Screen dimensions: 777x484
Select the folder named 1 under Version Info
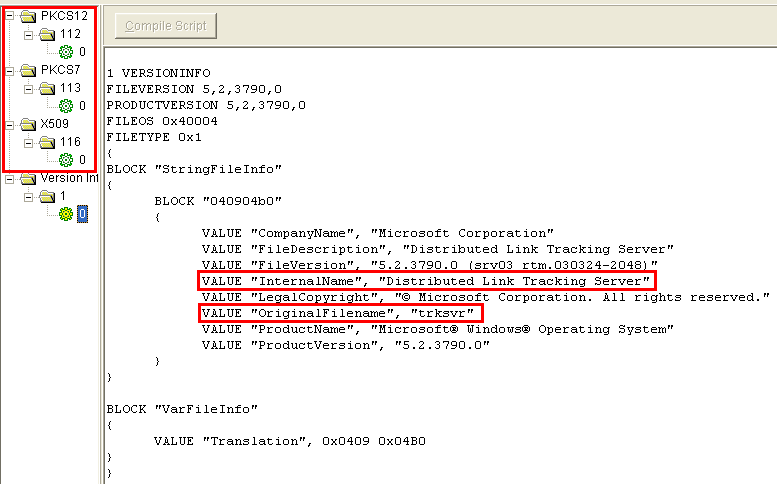(63, 196)
